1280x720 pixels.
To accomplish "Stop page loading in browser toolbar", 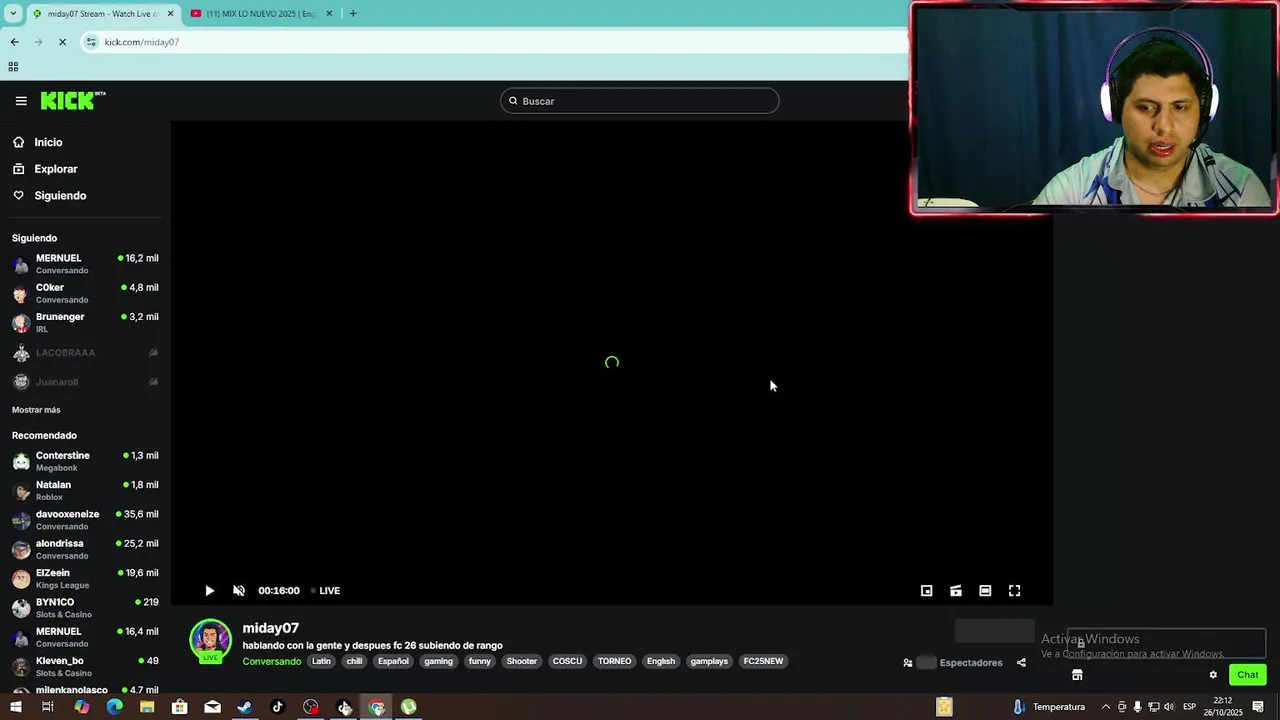I will click(62, 42).
